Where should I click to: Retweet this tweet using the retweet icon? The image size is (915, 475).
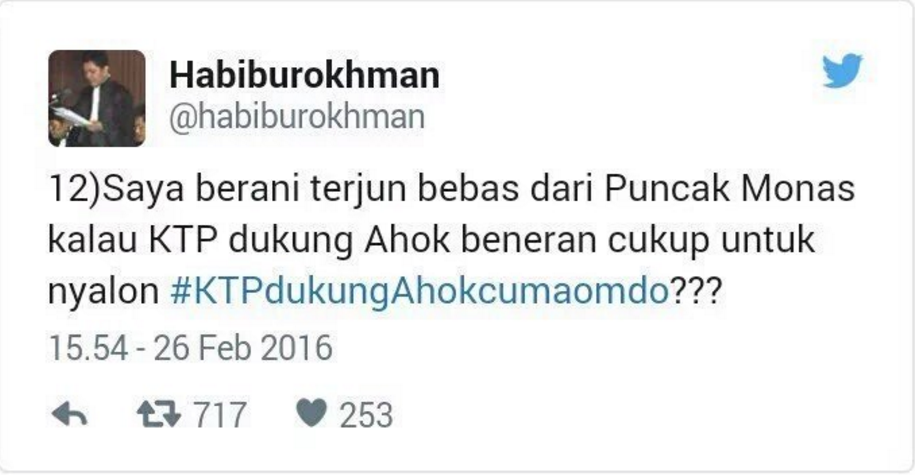coord(159,414)
